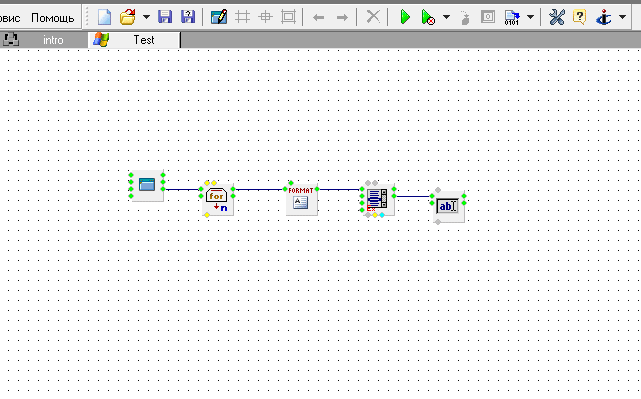Expand the dropdown next to run-stop icon
Viewport: 641px width, 399px height.
click(446, 17)
